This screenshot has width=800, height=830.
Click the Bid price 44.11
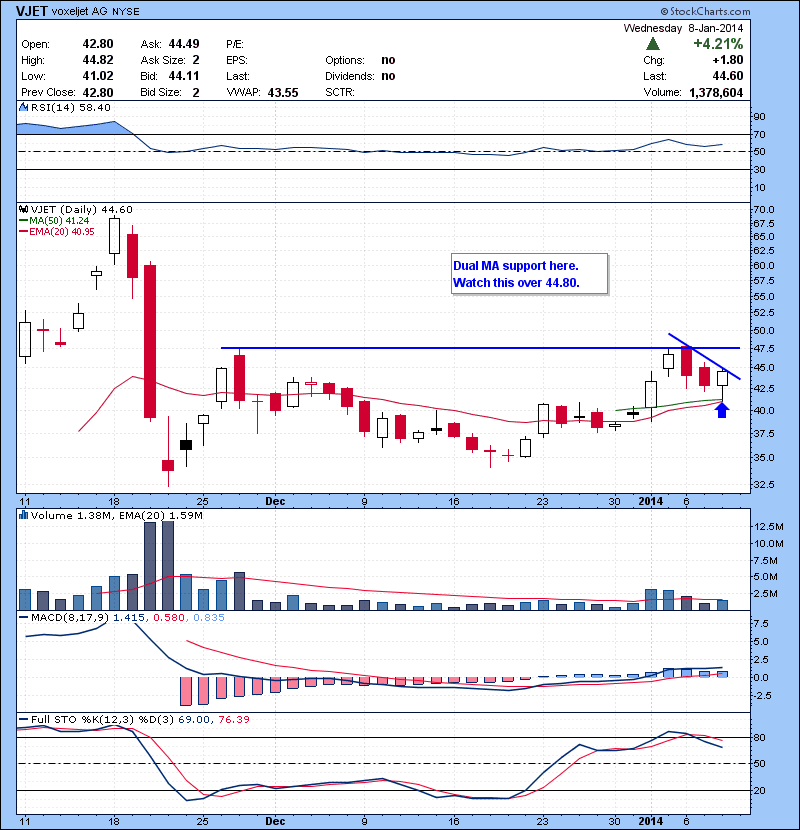coord(184,76)
